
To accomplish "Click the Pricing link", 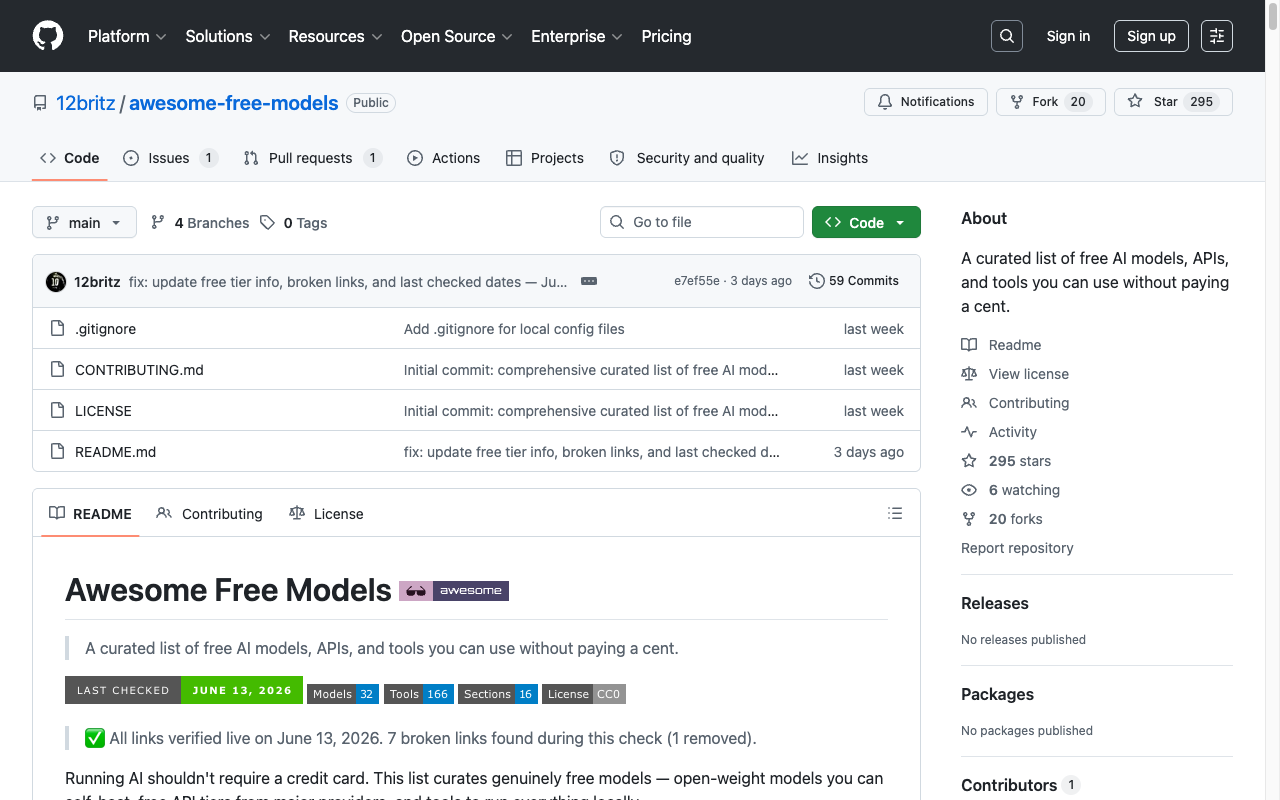I will tap(666, 36).
